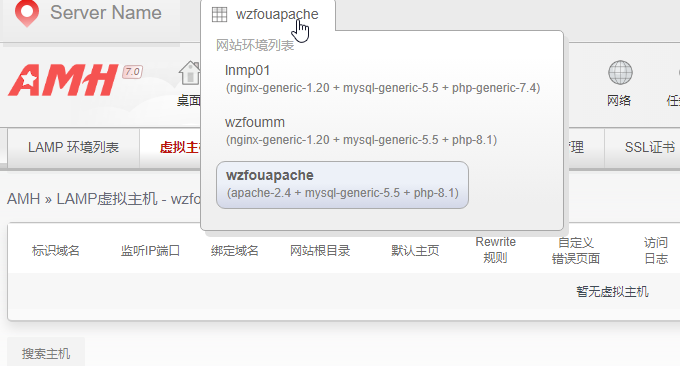Viewport: 680px width, 366px height.
Task: Click the 7.0 version badge
Action: coord(132,72)
